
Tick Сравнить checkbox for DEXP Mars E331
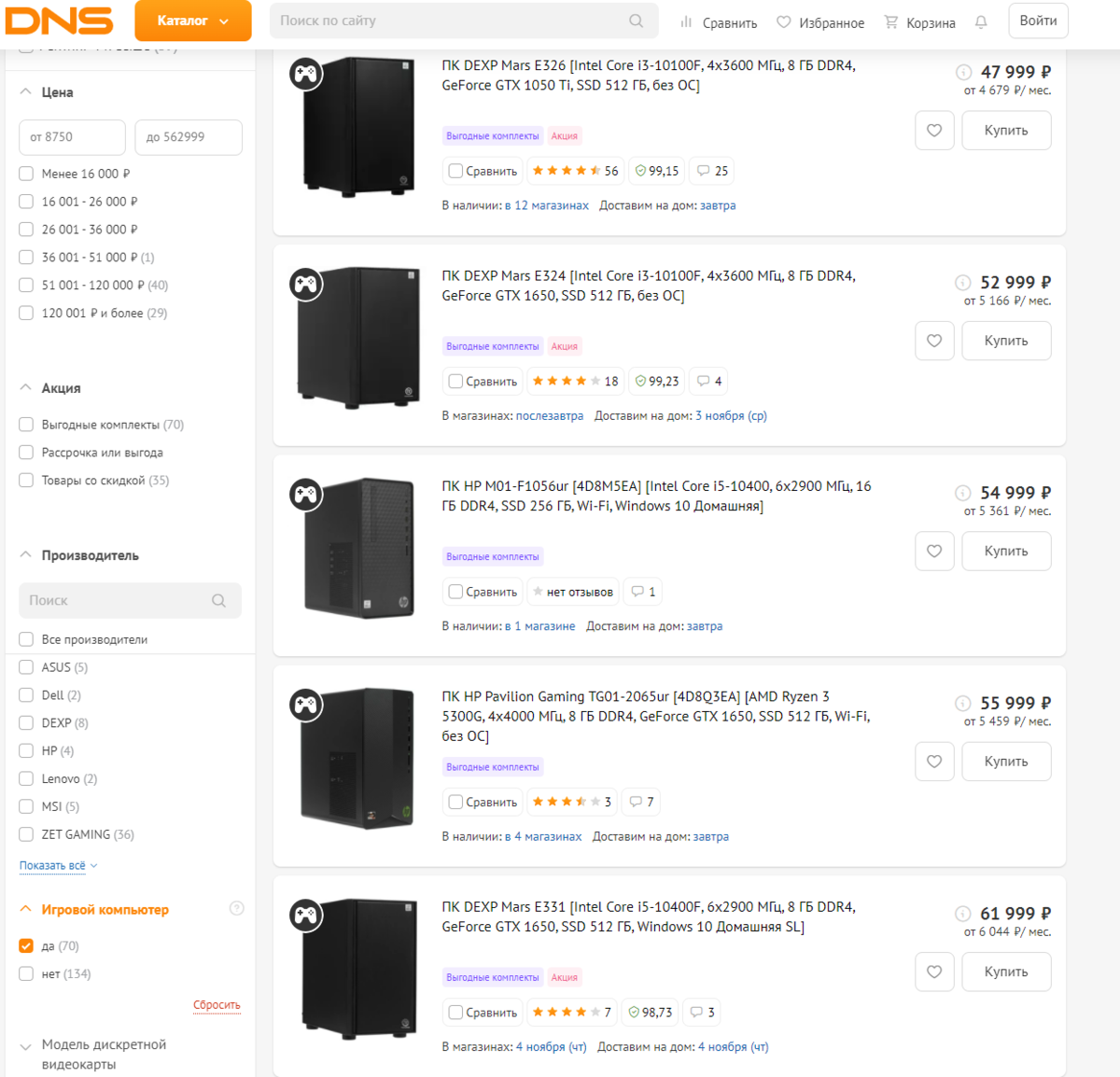[455, 1012]
